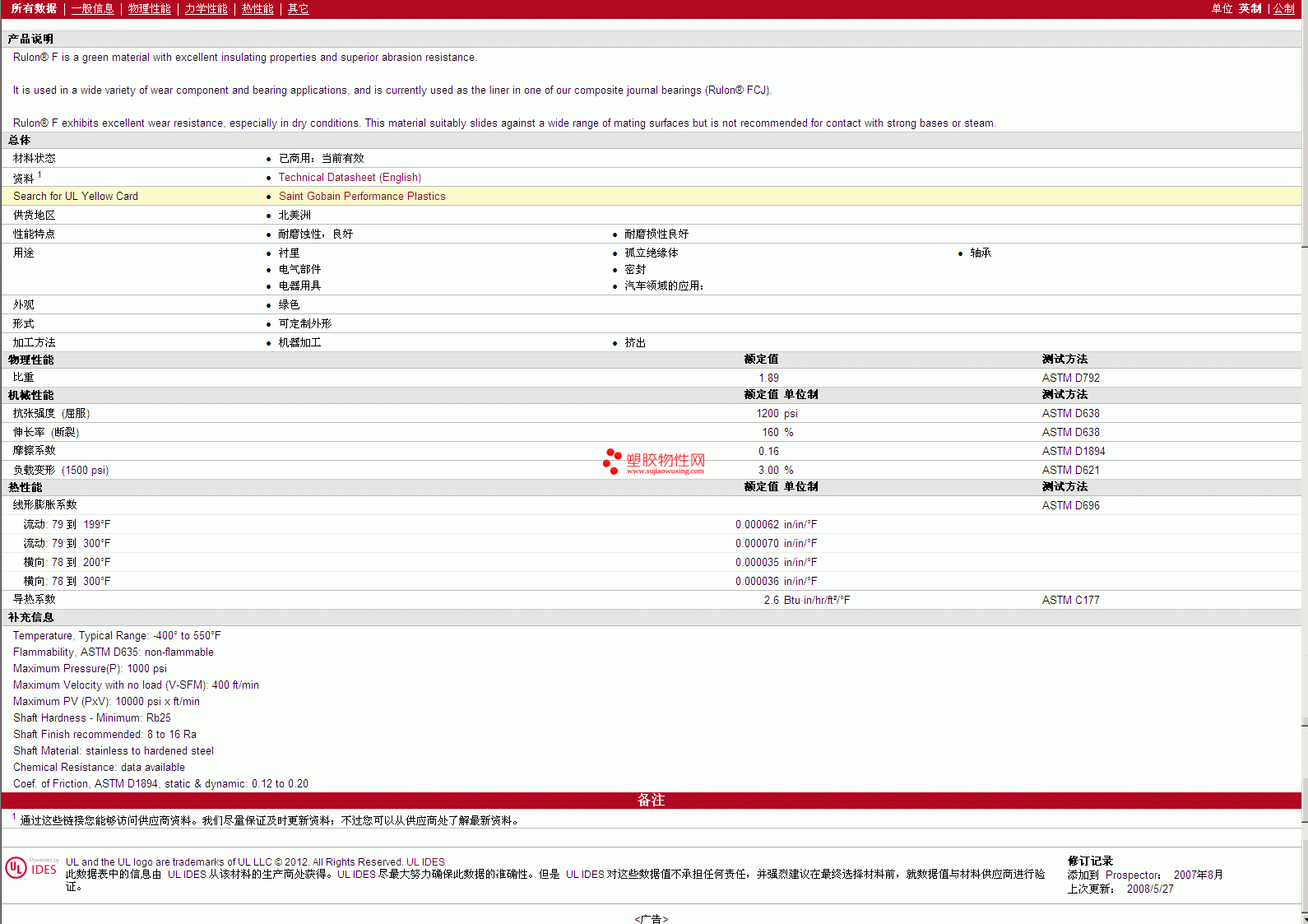Screen dimensions: 1308x924
Task: Select the 0.000036 expansion coefficient value
Action: tap(757, 581)
